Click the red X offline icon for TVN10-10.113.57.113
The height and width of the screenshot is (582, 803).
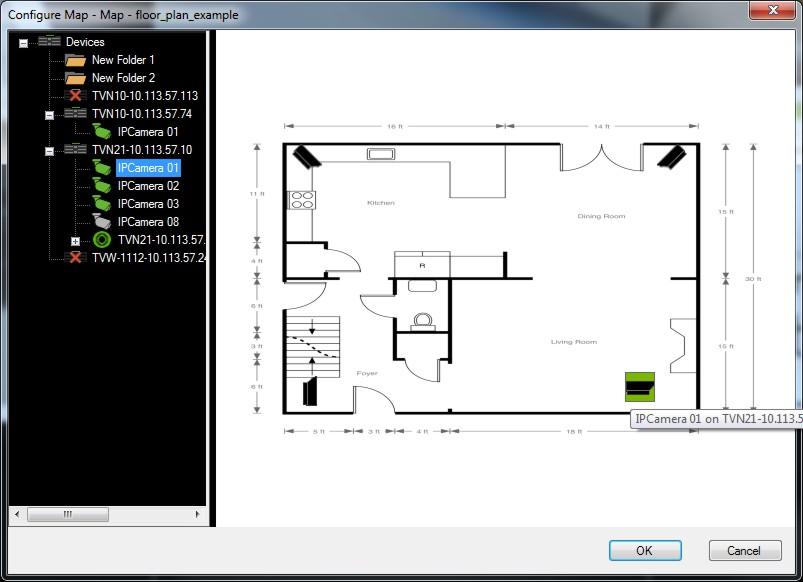75,95
